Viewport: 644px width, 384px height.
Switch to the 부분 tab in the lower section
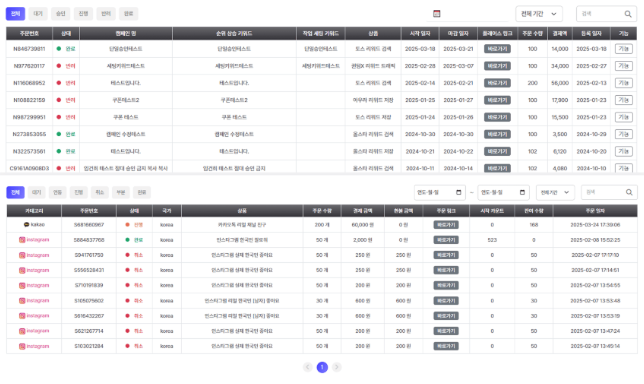pyautogui.click(x=120, y=192)
